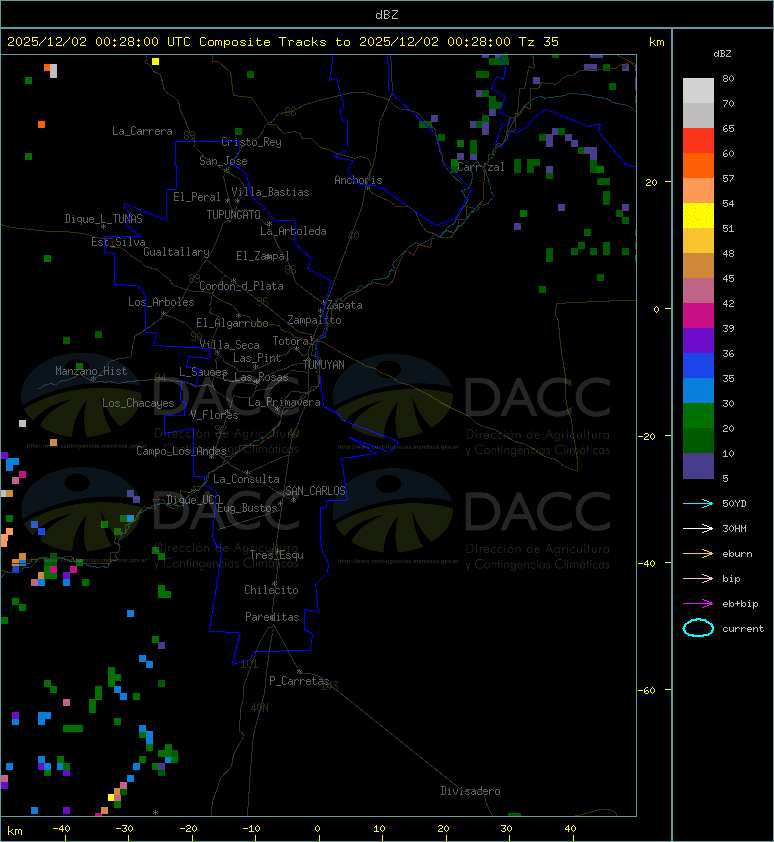Select the green swatch between 30 and 20
This screenshot has height=842, width=774.
[698, 416]
